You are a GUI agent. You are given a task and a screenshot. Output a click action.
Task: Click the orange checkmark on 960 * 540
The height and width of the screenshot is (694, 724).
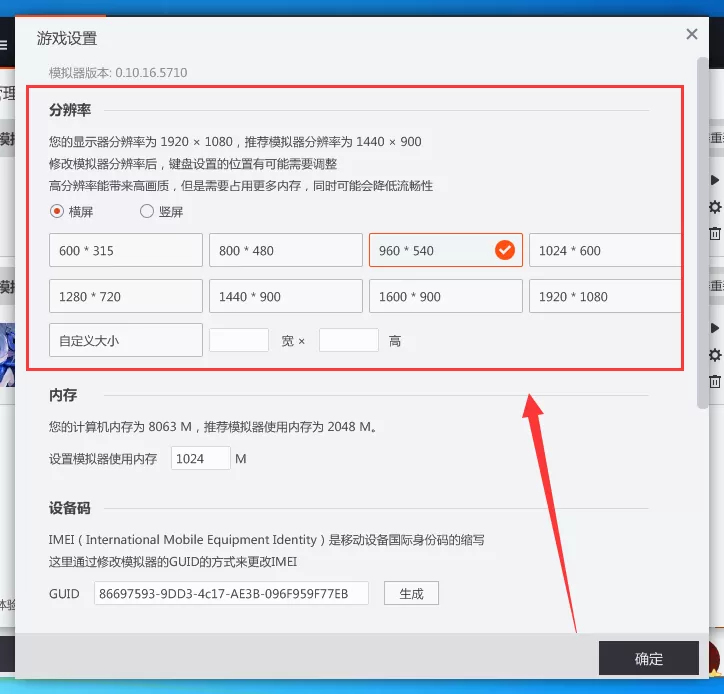[x=505, y=250]
